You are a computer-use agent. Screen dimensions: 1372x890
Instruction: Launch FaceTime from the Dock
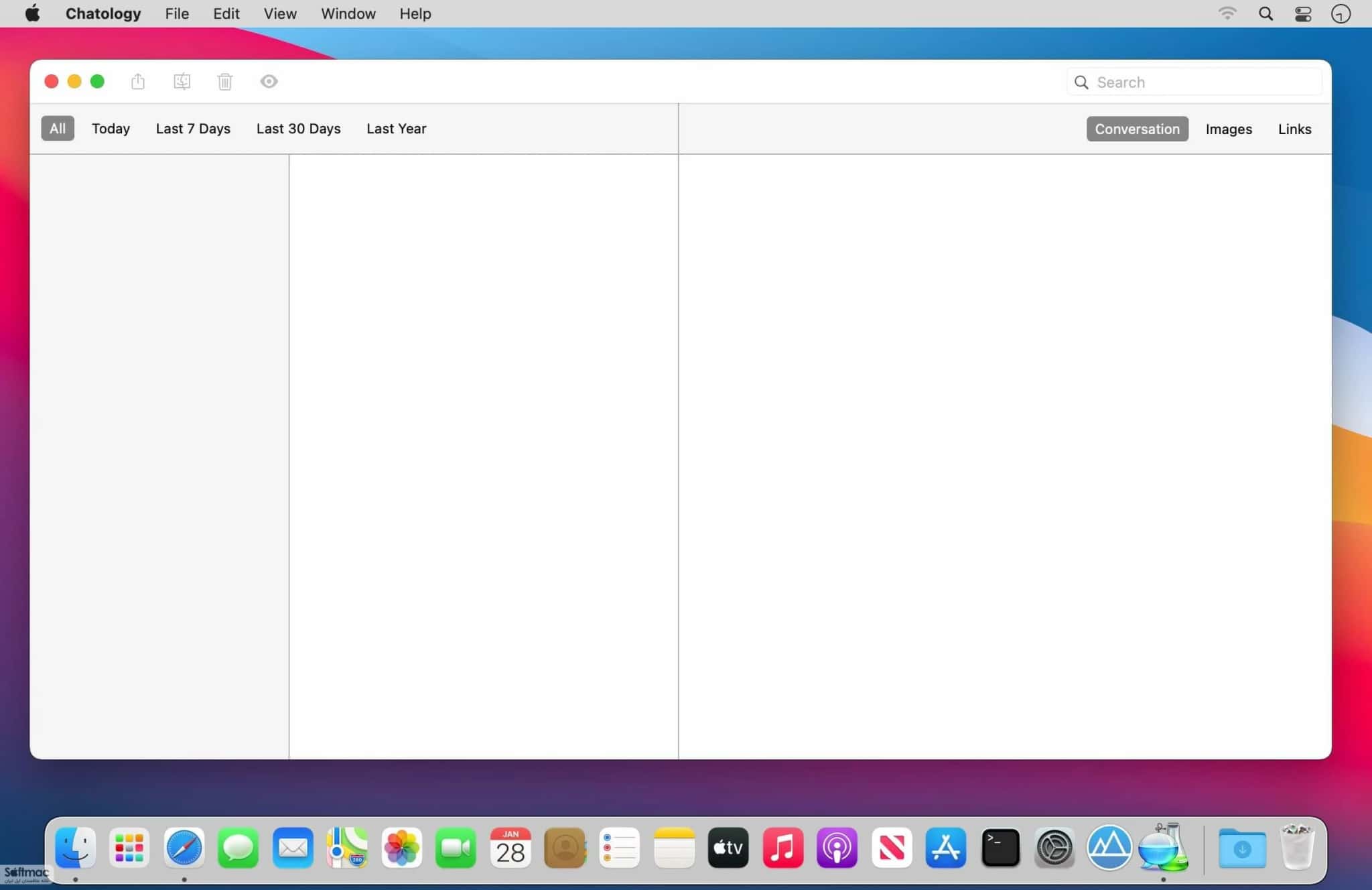tap(456, 848)
